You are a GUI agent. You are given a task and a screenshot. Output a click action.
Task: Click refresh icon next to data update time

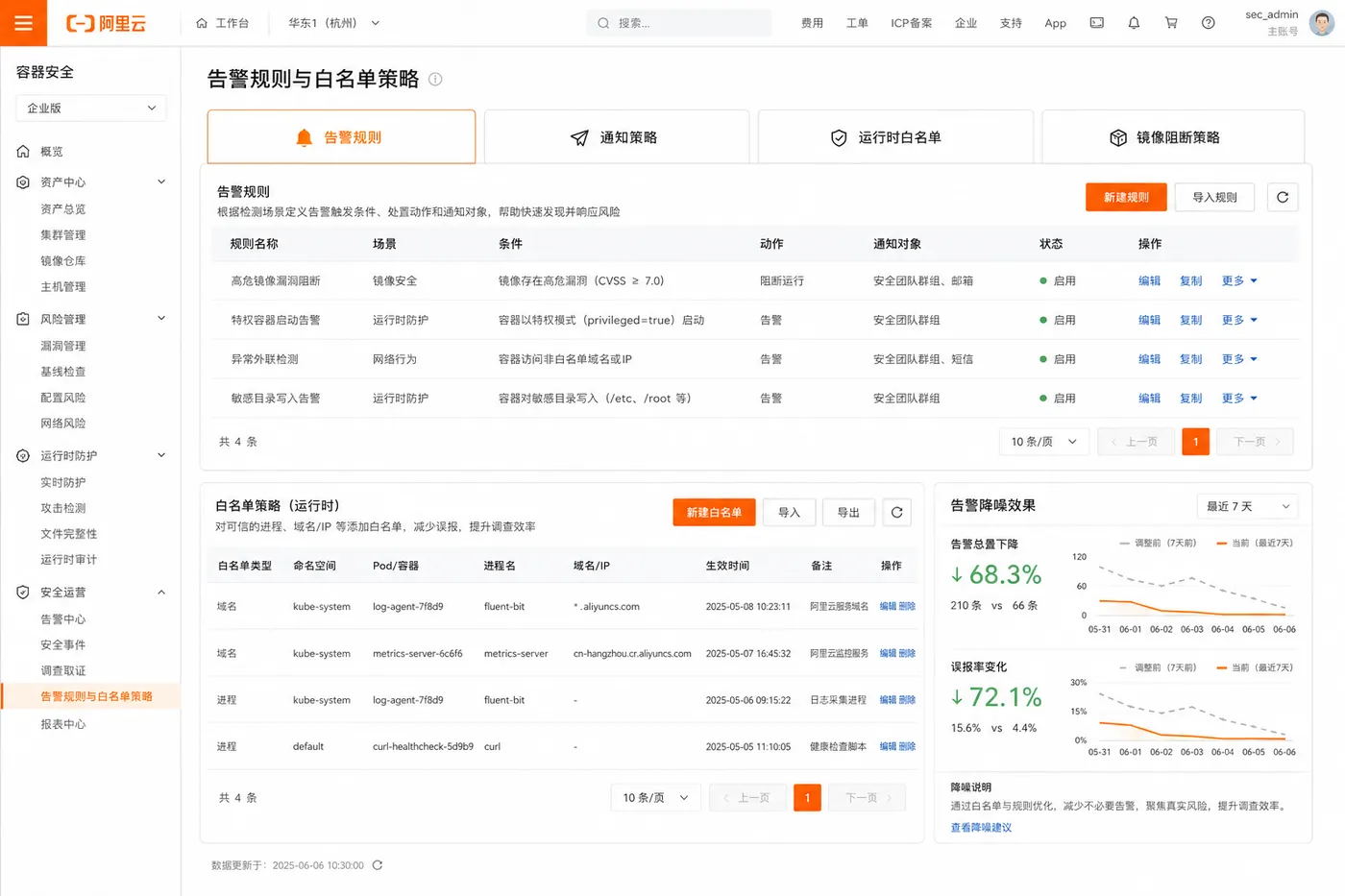click(x=378, y=865)
